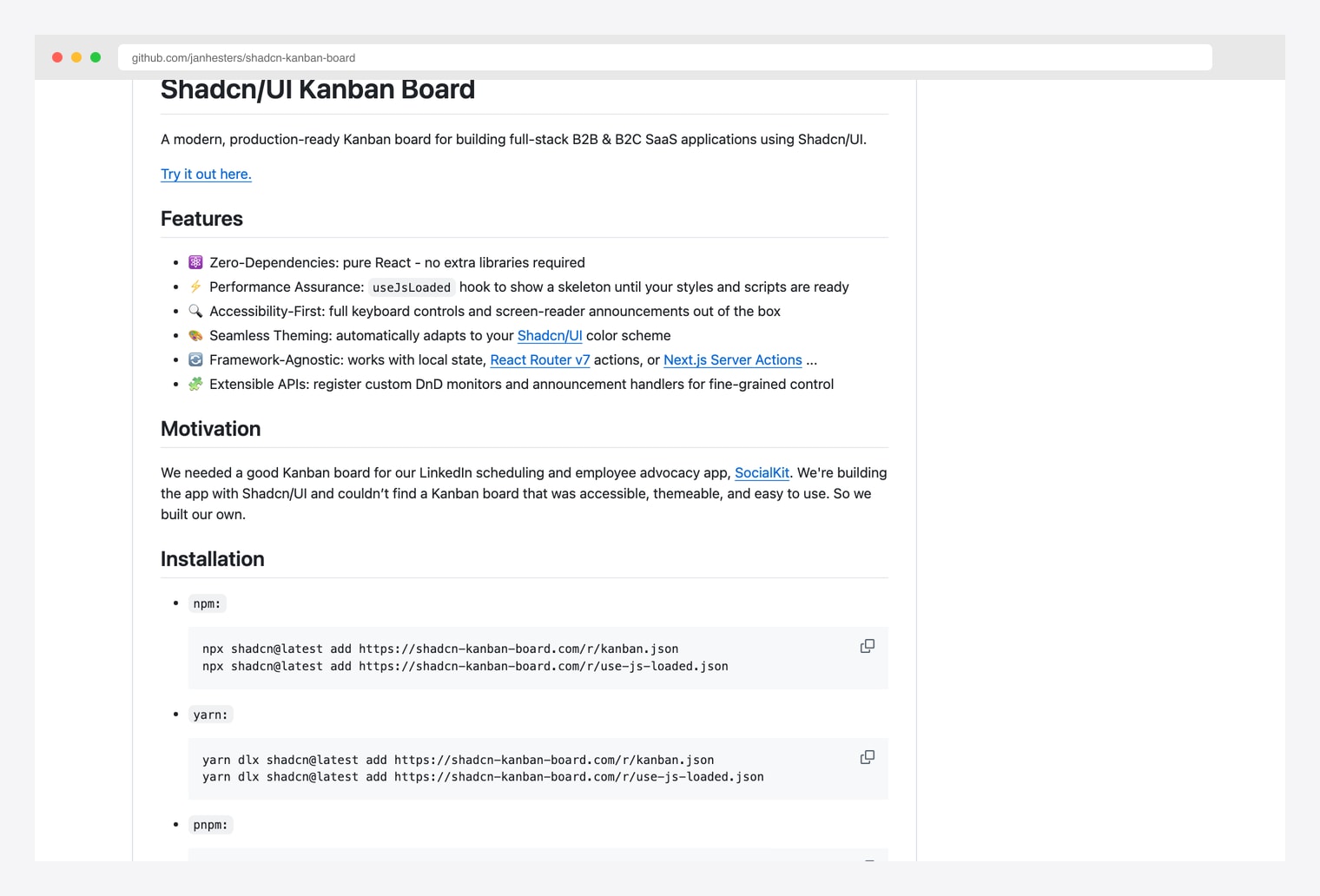Click the Shadcn/UI Kanban Board heading
Viewport: 1320px width, 896px height.
tap(318, 89)
